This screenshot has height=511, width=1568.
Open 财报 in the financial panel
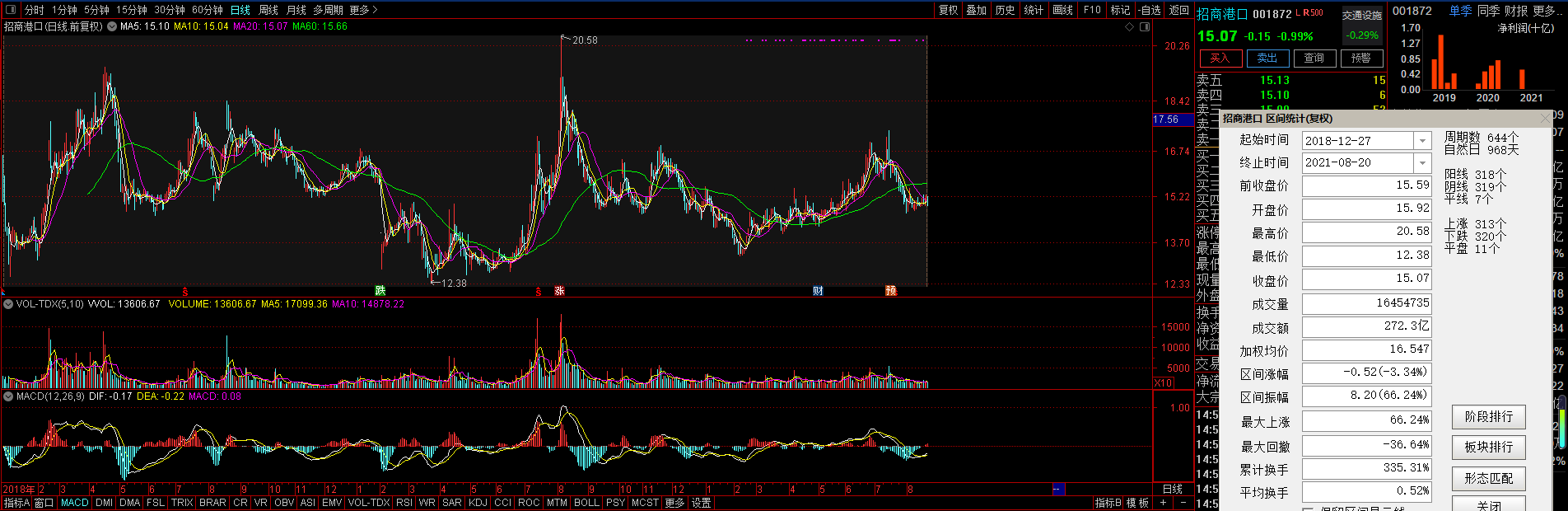[x=1516, y=11]
